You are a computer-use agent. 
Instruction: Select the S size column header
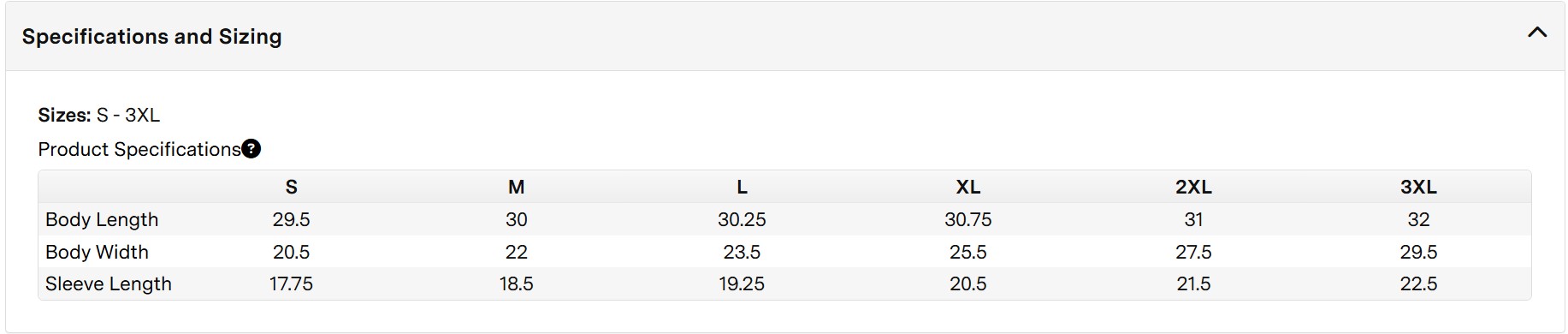pyautogui.click(x=291, y=187)
